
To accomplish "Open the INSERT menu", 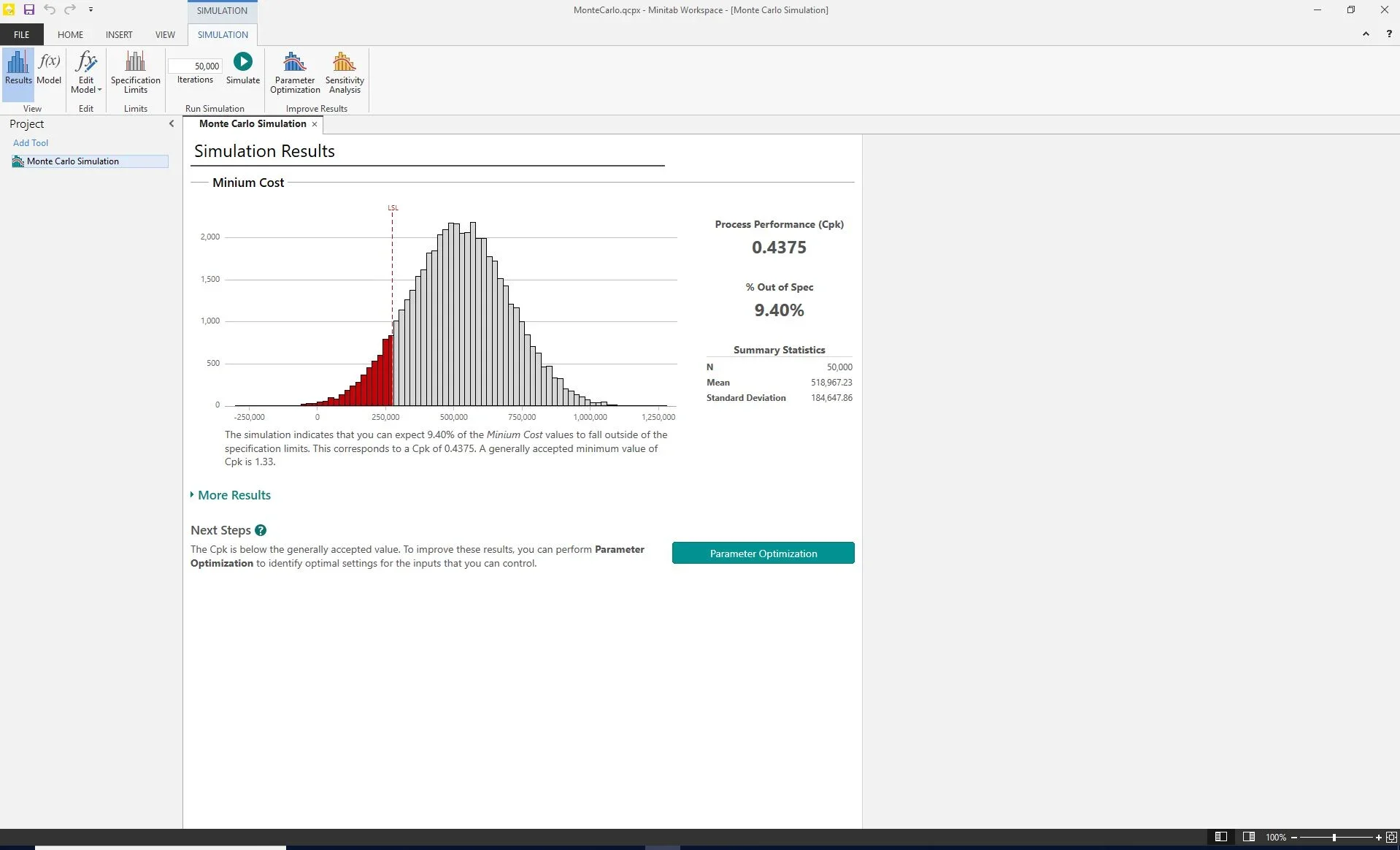I will (118, 34).
